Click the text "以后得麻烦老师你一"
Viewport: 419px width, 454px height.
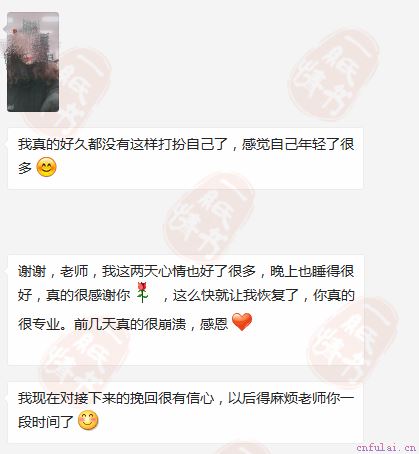point(291,398)
